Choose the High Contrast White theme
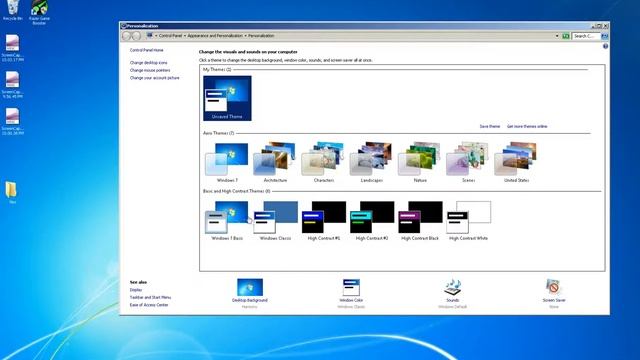This screenshot has width=640, height=360. pos(468,220)
